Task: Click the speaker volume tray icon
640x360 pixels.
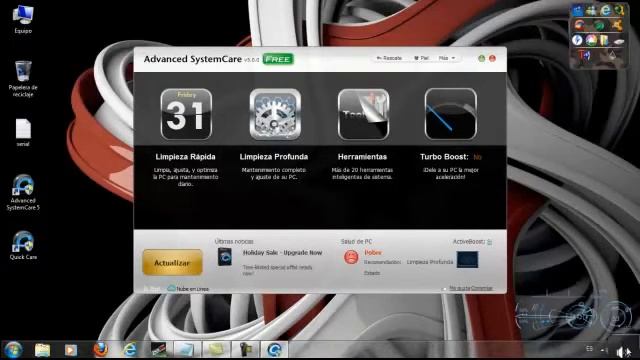Action: pos(622,351)
